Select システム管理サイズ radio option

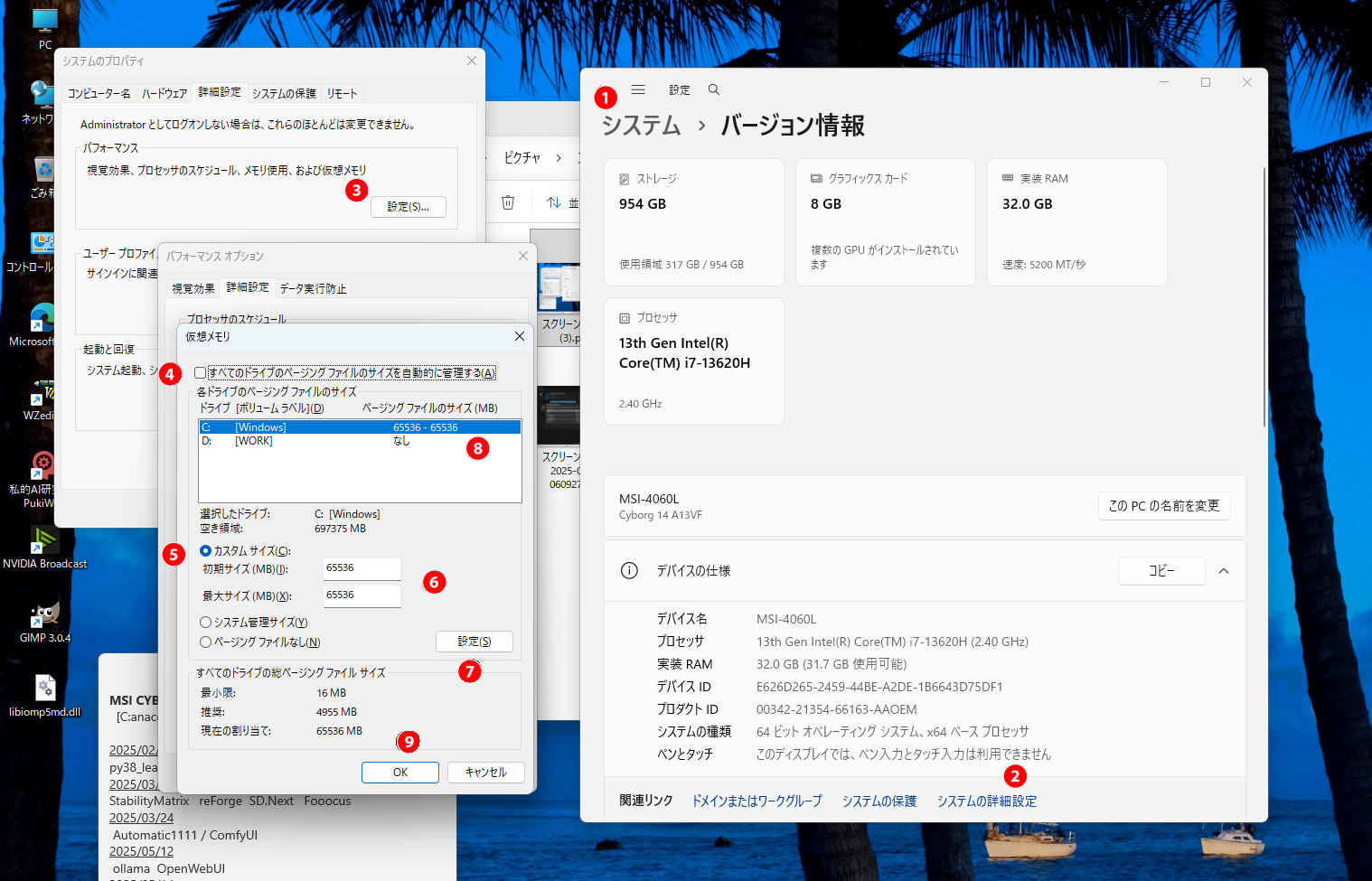pyautogui.click(x=206, y=623)
